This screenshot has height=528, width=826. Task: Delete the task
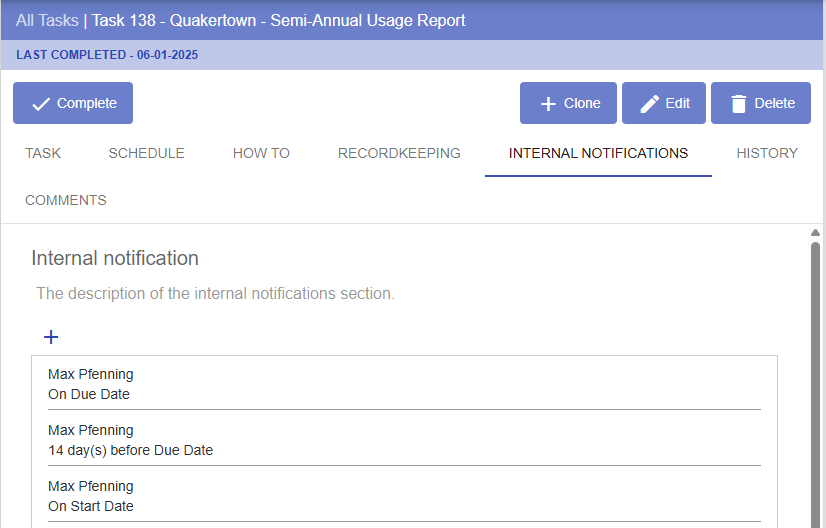[x=761, y=103]
